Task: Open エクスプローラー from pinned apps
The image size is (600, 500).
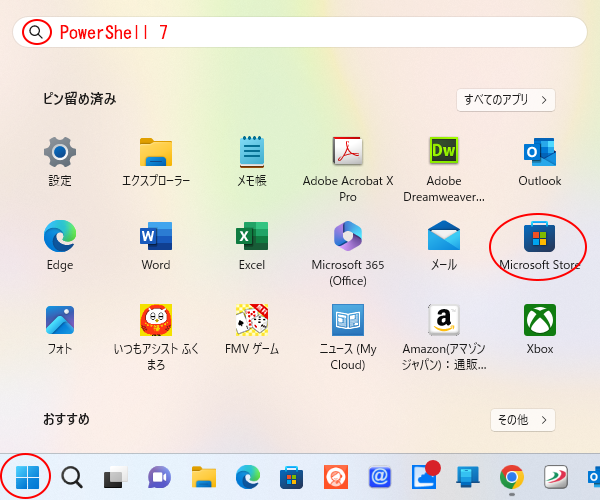Action: 156,161
